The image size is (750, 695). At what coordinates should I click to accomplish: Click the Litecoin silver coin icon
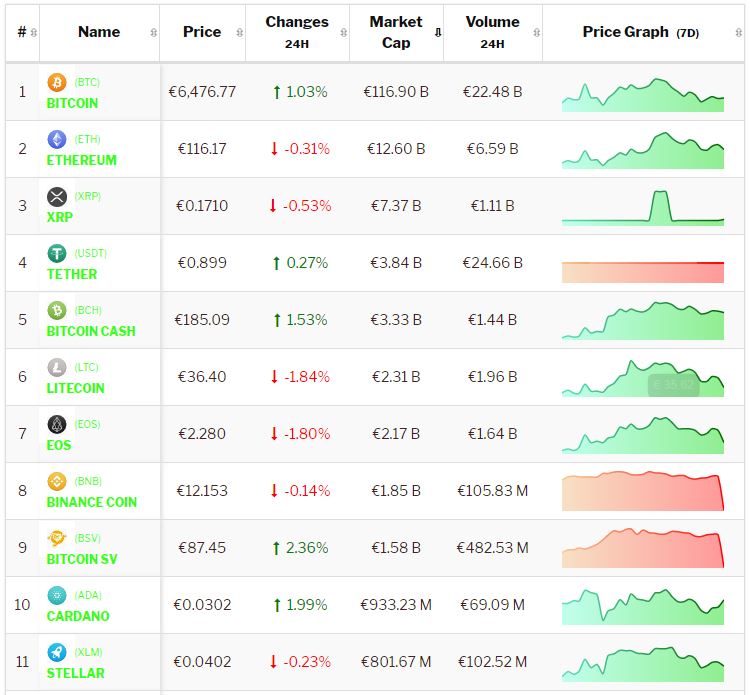click(x=57, y=367)
